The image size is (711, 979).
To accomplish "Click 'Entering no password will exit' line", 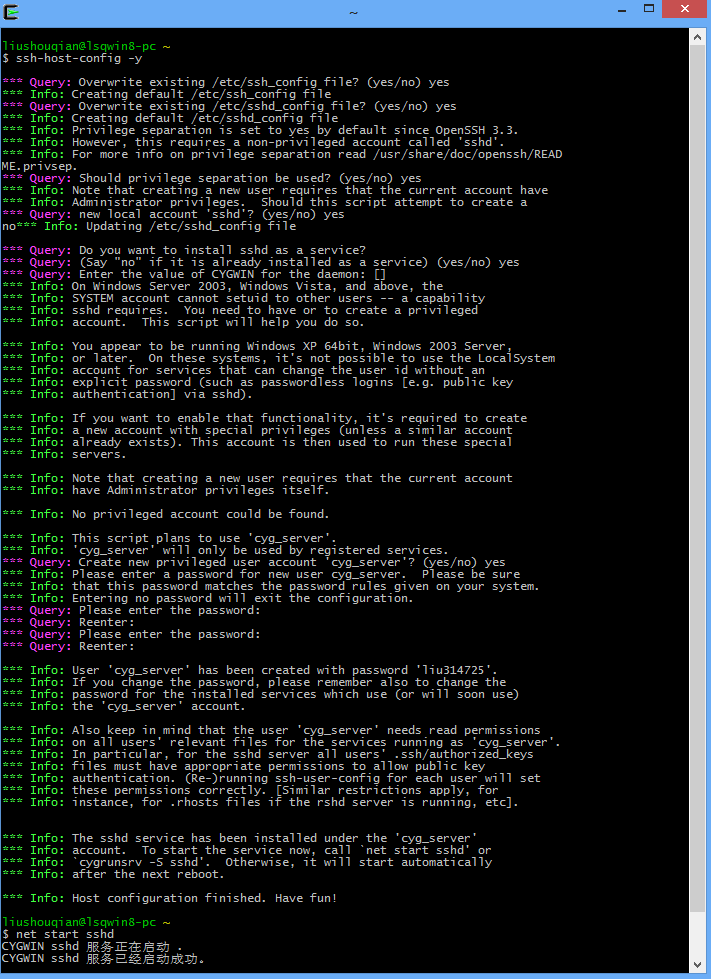I will click(208, 598).
